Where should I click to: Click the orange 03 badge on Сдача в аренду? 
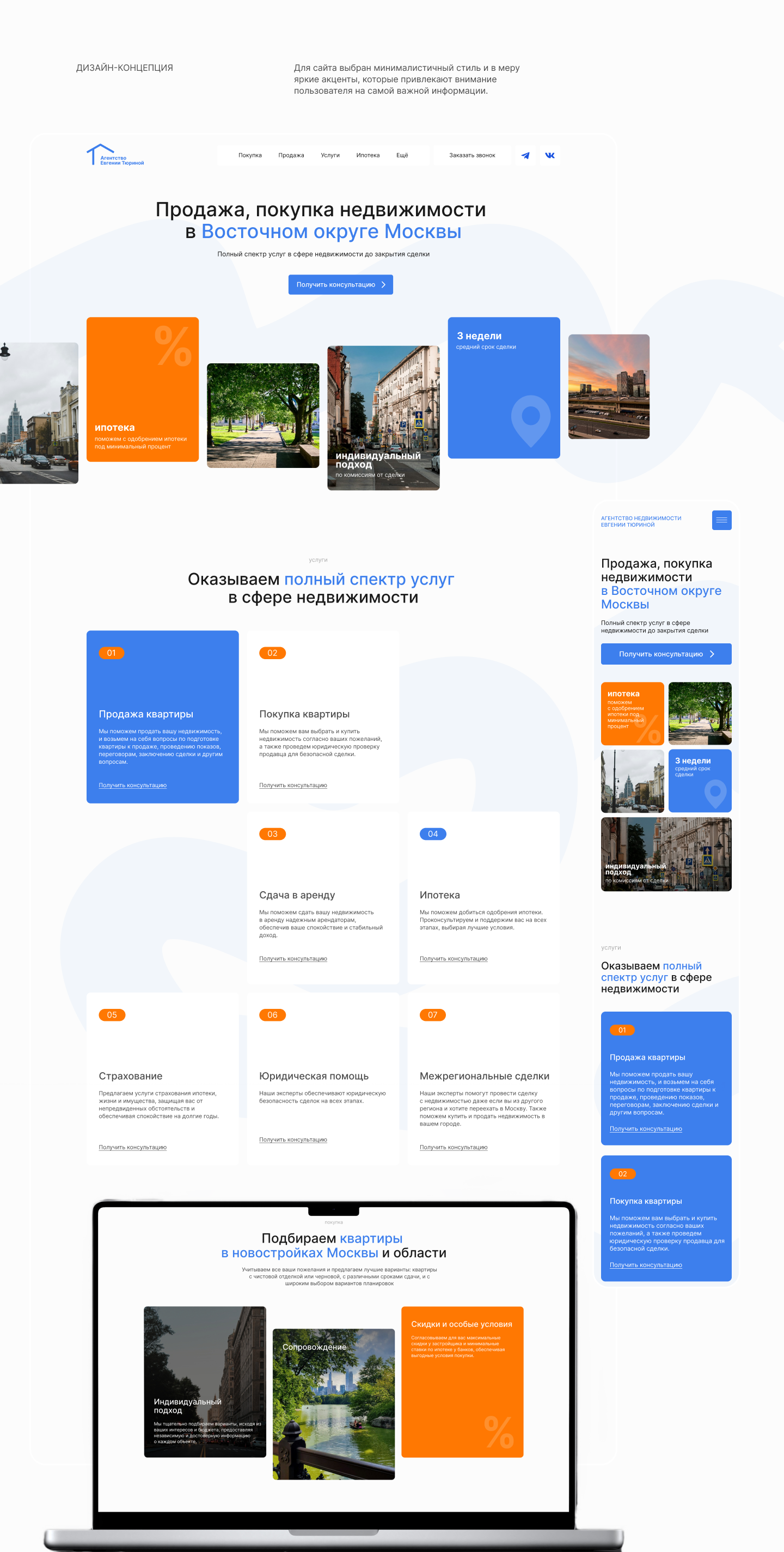272,834
